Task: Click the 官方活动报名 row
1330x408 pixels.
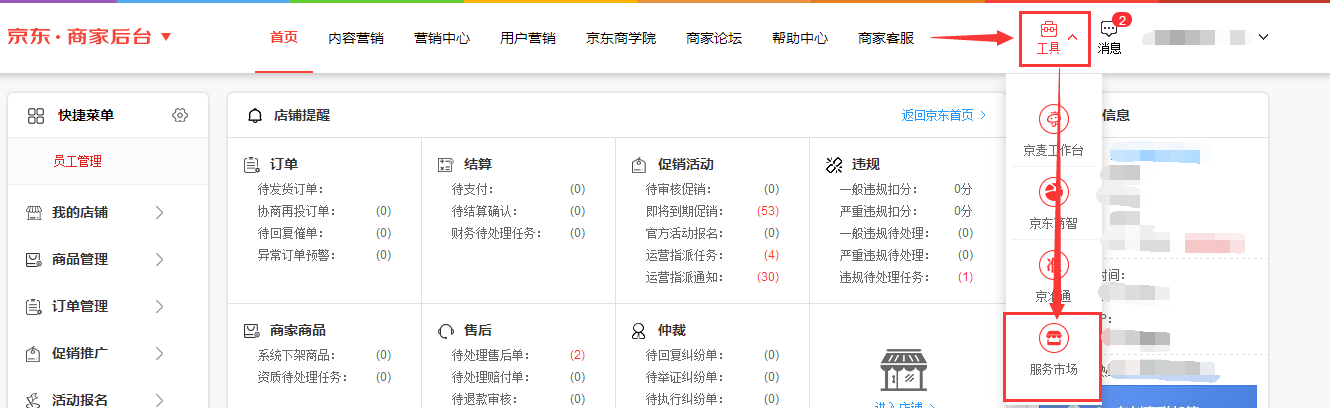Action: (x=712, y=233)
